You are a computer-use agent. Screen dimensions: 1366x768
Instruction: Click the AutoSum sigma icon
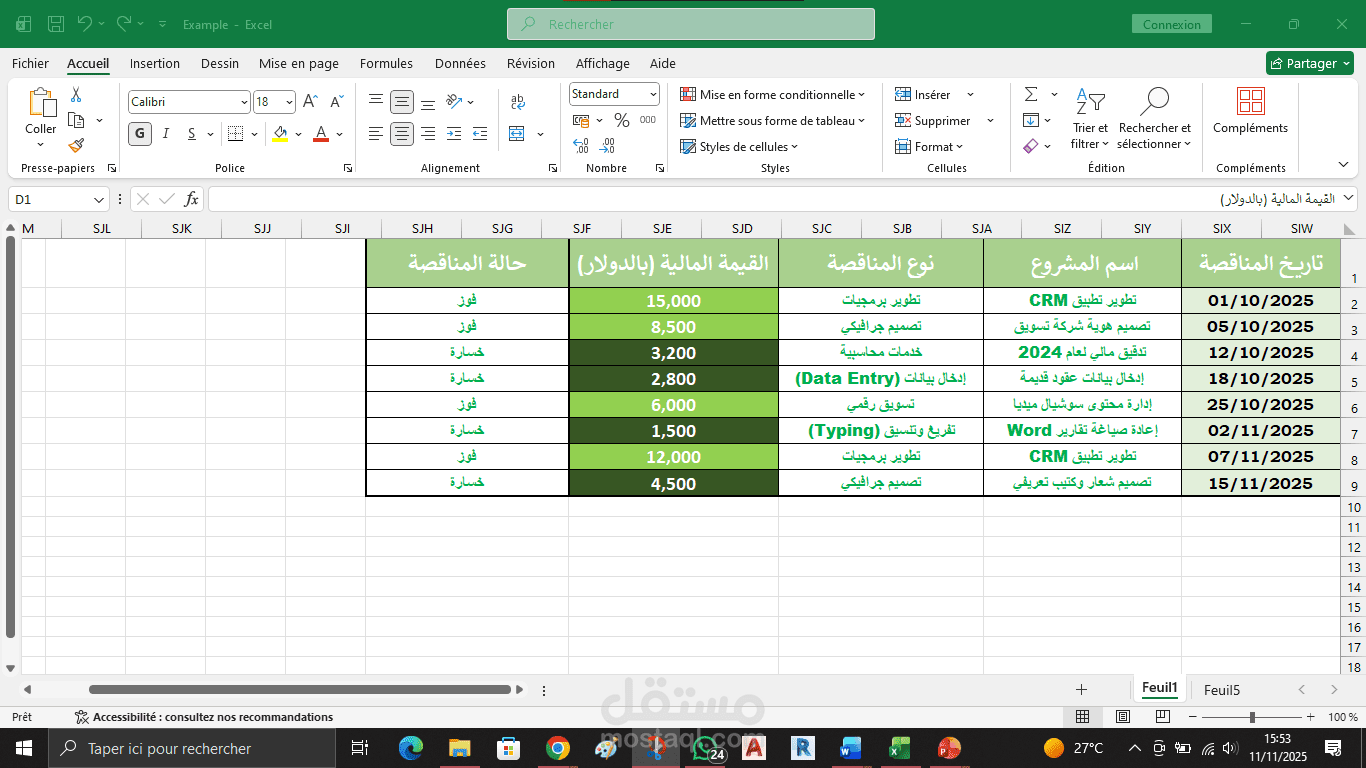[1031, 94]
